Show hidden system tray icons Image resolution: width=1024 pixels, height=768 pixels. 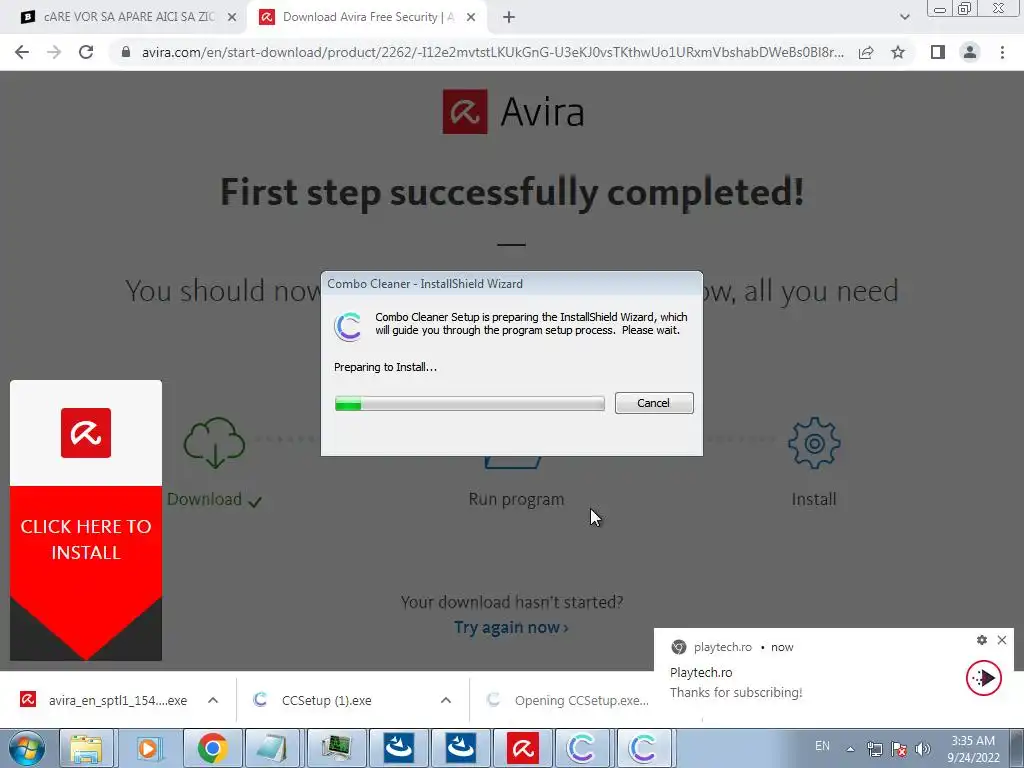(x=850, y=749)
